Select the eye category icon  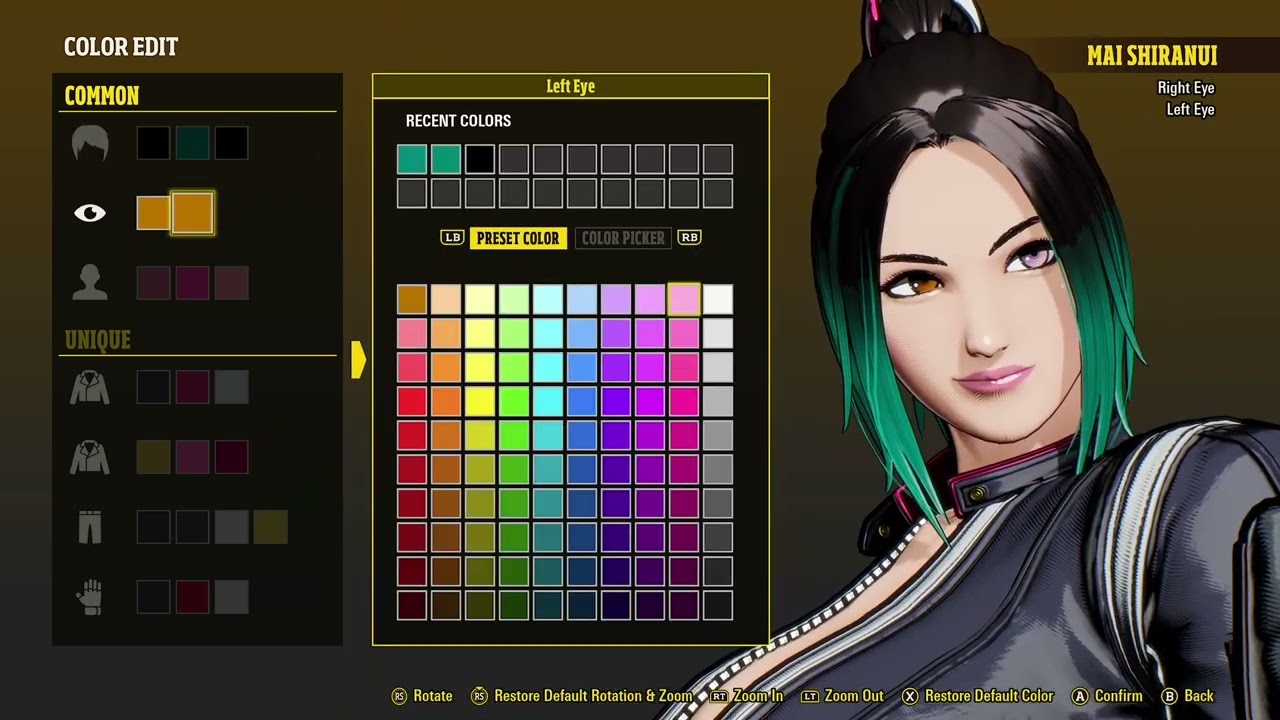coord(90,213)
